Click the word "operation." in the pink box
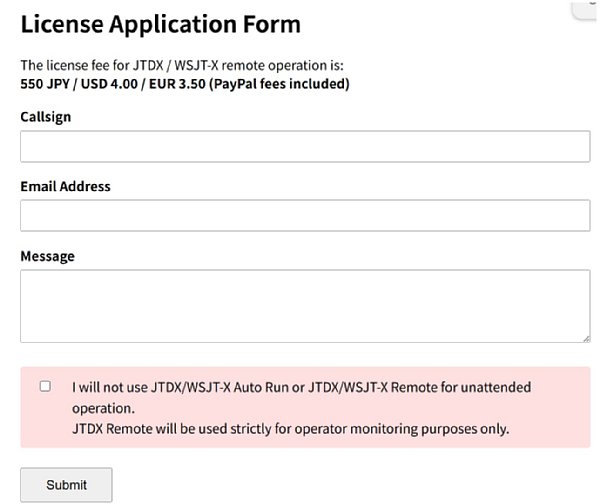 [103, 408]
